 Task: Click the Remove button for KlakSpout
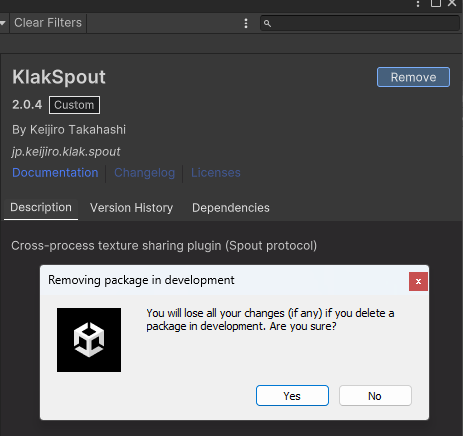click(x=413, y=77)
